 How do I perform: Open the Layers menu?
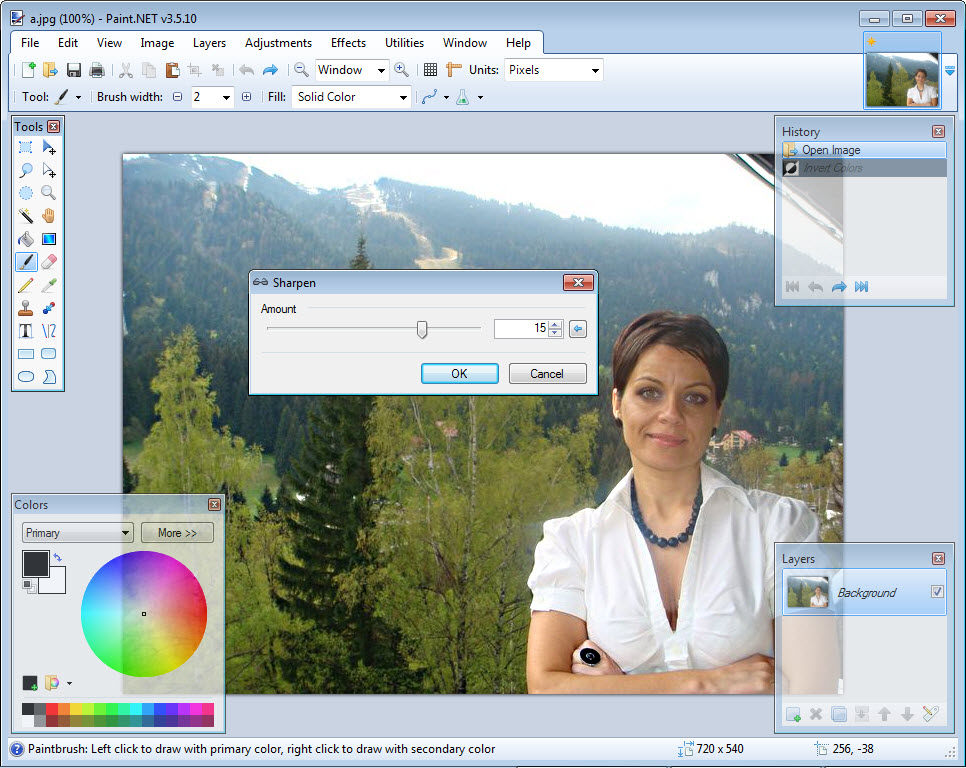coord(209,43)
